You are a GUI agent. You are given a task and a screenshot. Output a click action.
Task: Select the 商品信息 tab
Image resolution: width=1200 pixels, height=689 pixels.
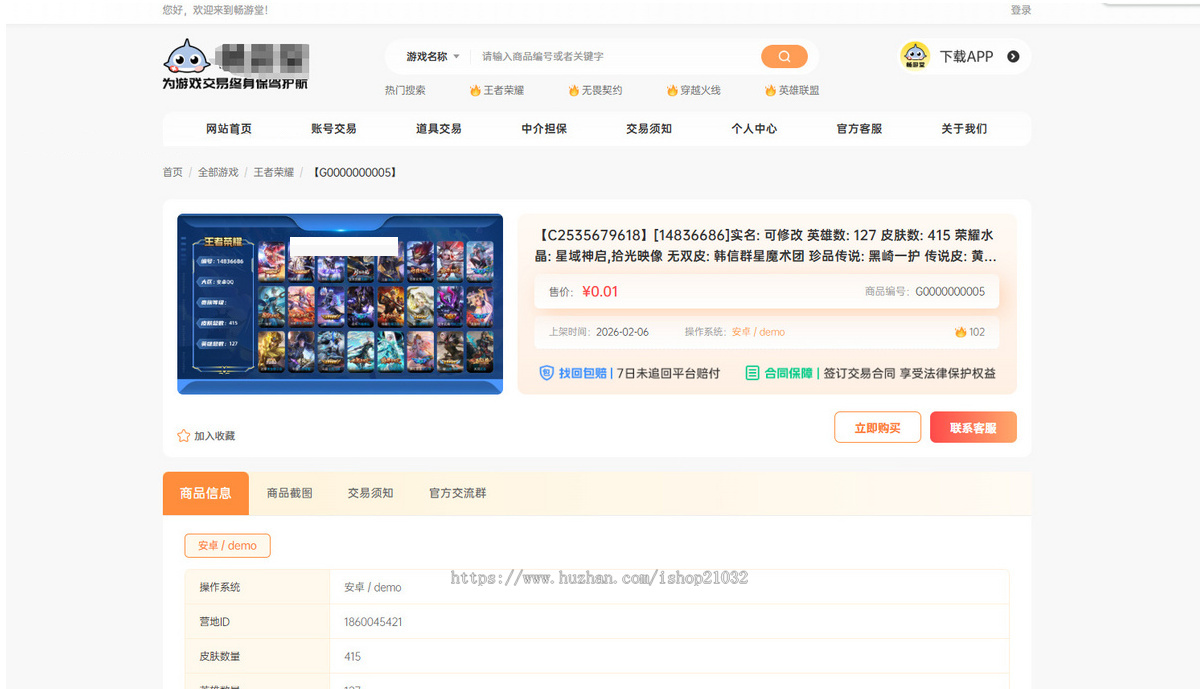tap(206, 493)
